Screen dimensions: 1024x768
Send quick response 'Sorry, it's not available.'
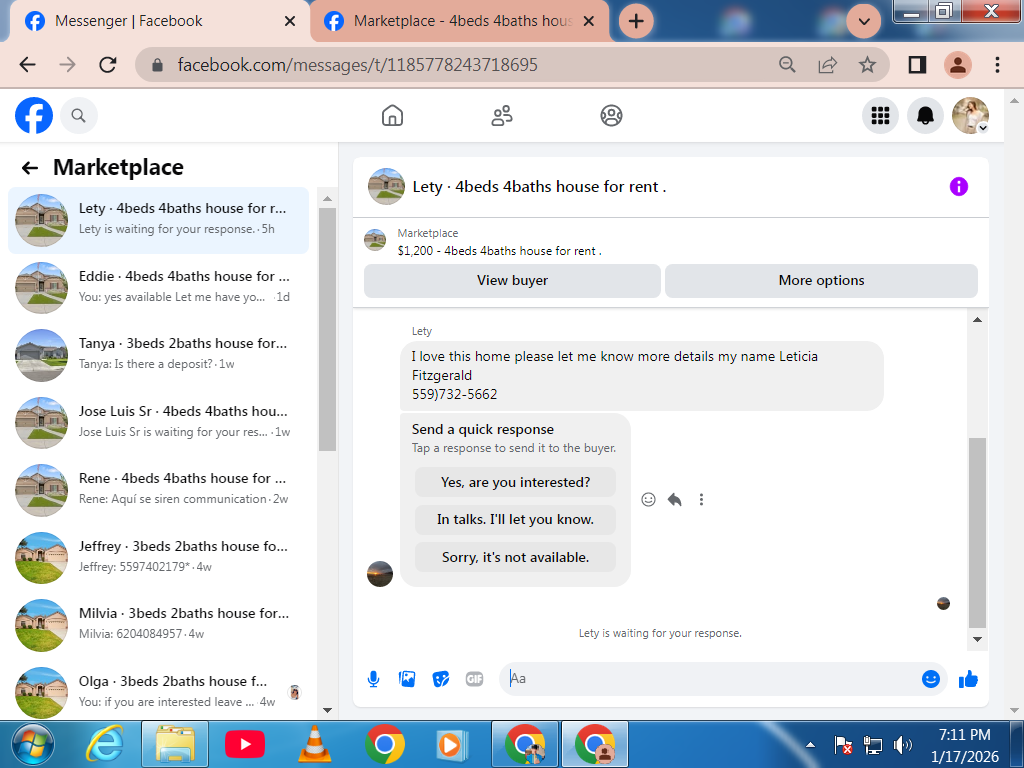(515, 558)
